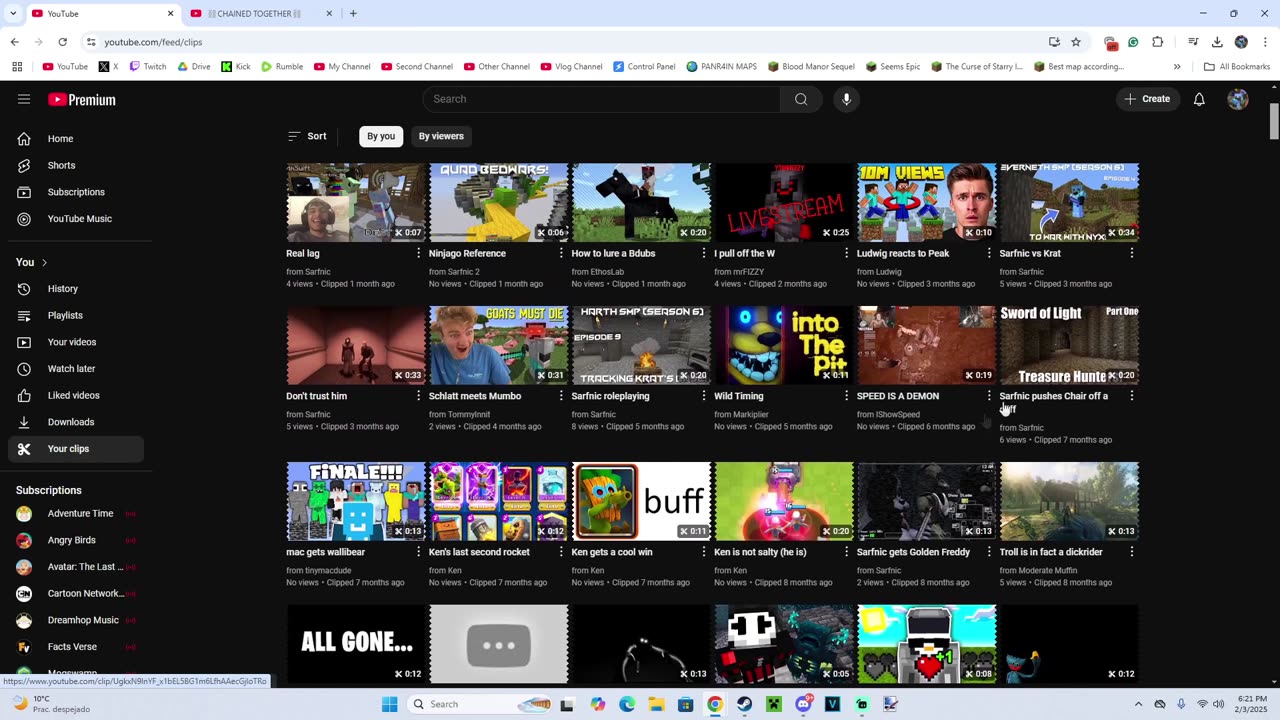This screenshot has height=720, width=1280.
Task: Click the Create button
Action: (1147, 99)
